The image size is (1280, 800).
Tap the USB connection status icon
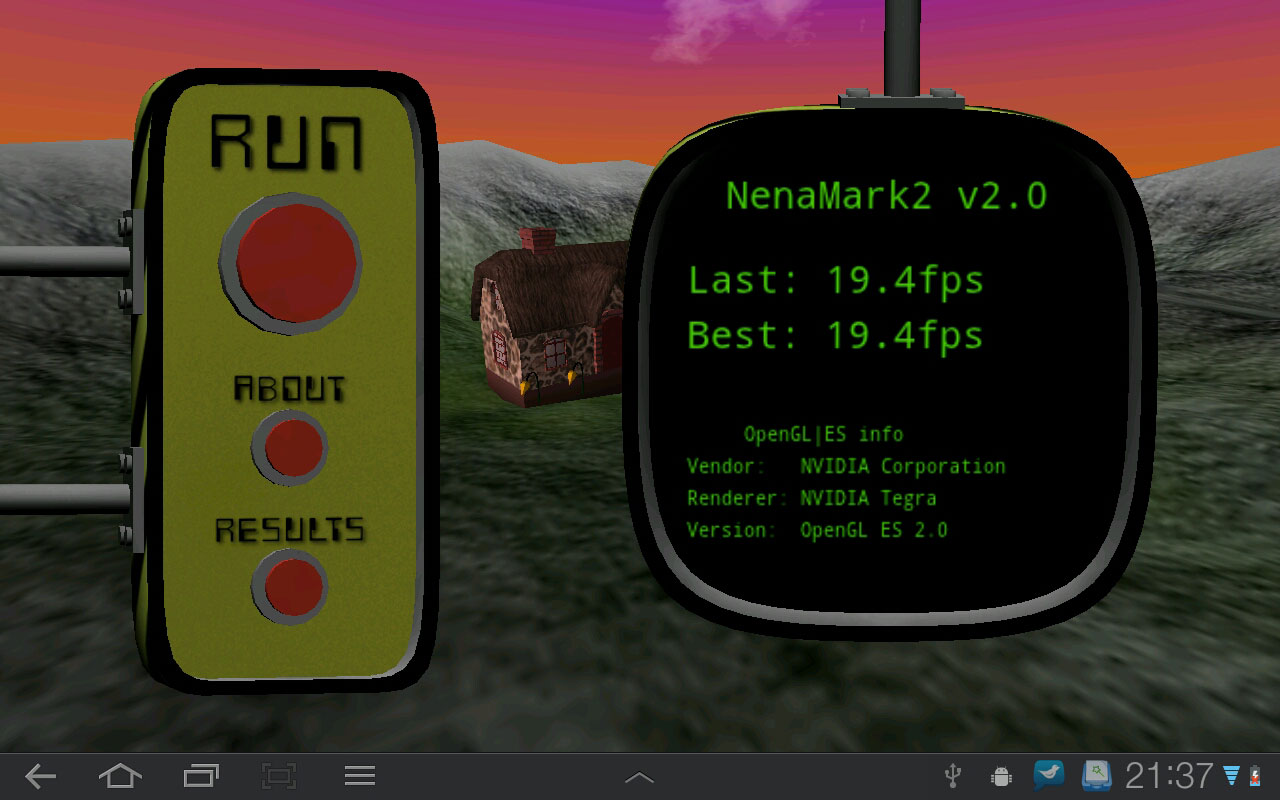[953, 776]
